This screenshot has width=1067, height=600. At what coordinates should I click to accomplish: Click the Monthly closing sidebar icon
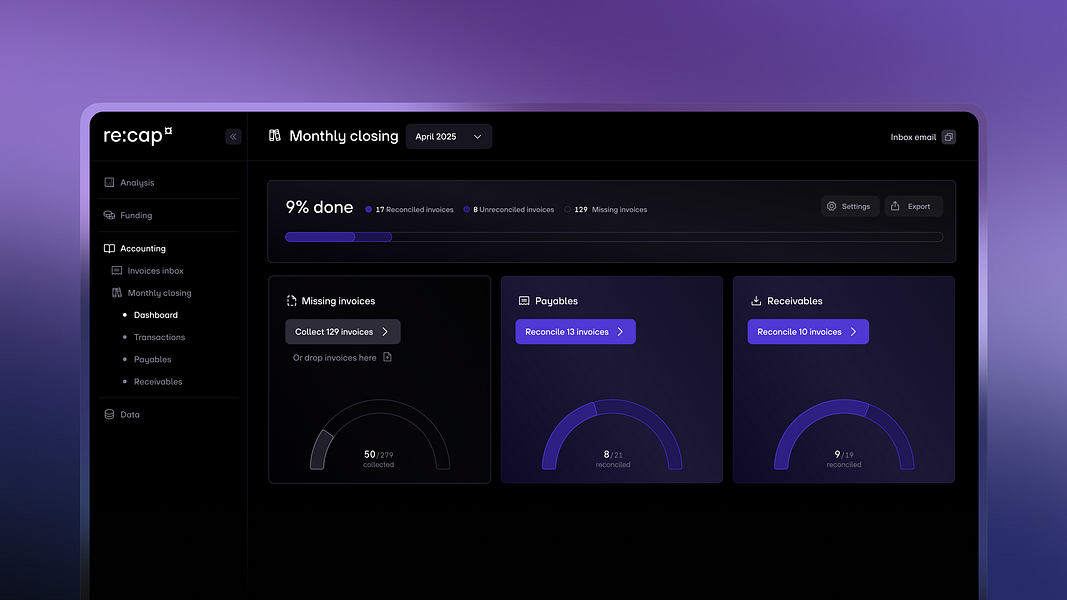(x=117, y=293)
